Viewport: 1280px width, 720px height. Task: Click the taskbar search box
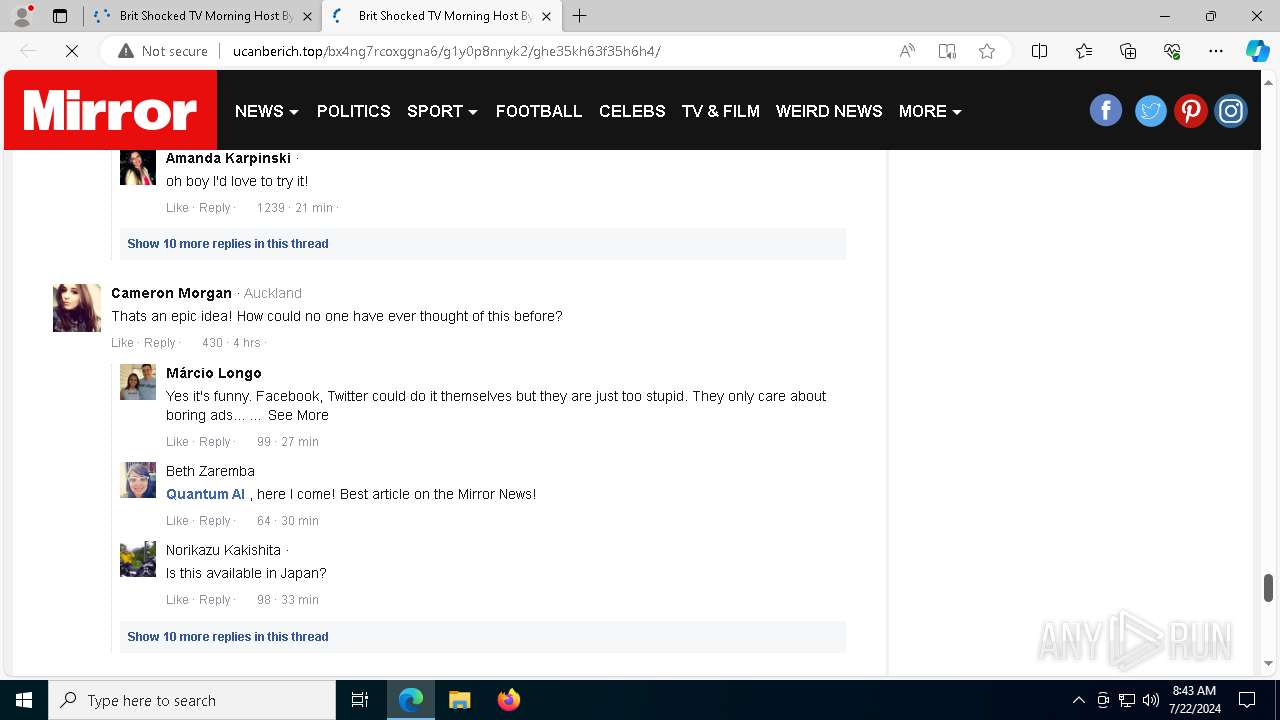coord(192,700)
